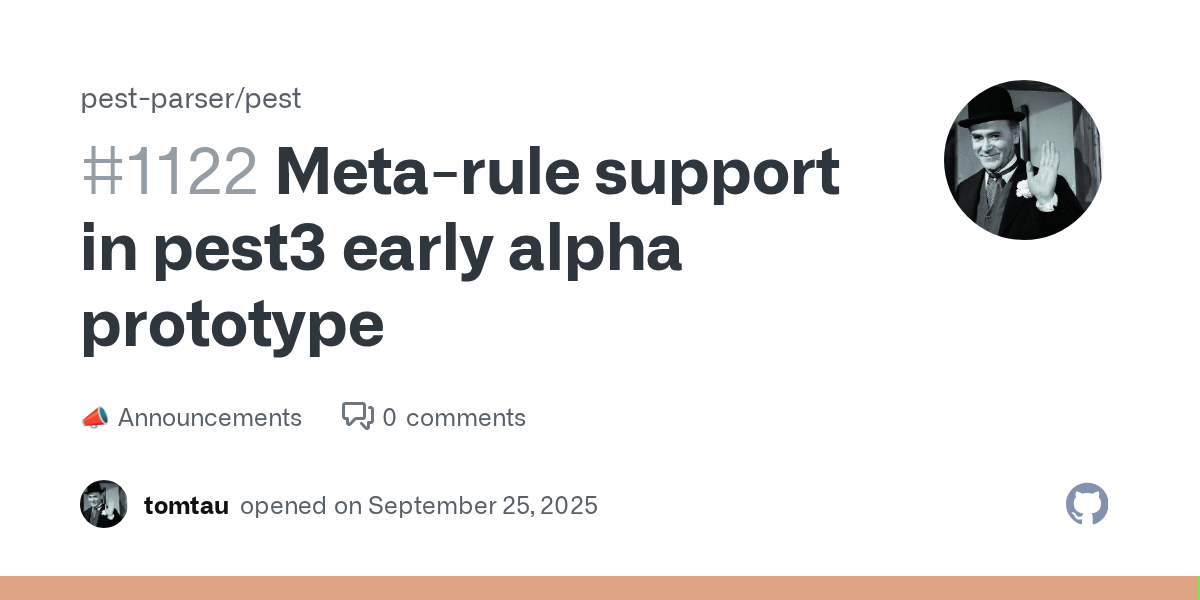Click the small avatar beside tomtau
The image size is (1200, 600).
[x=104, y=504]
